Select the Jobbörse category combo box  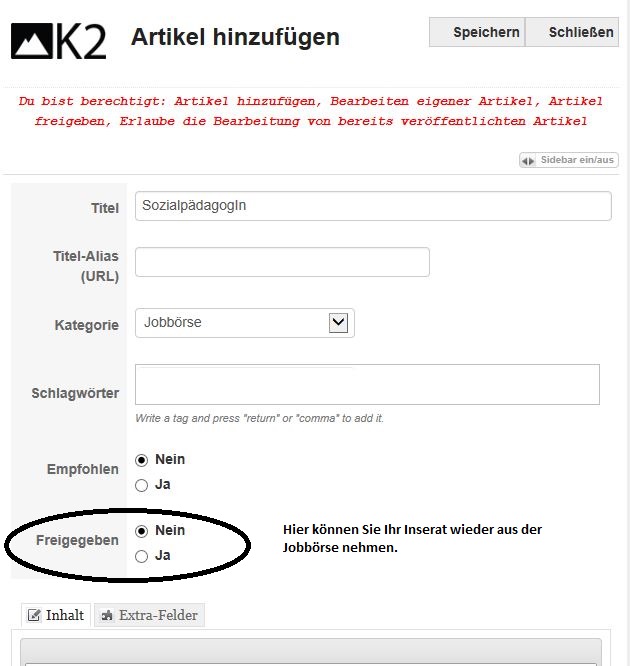point(245,323)
